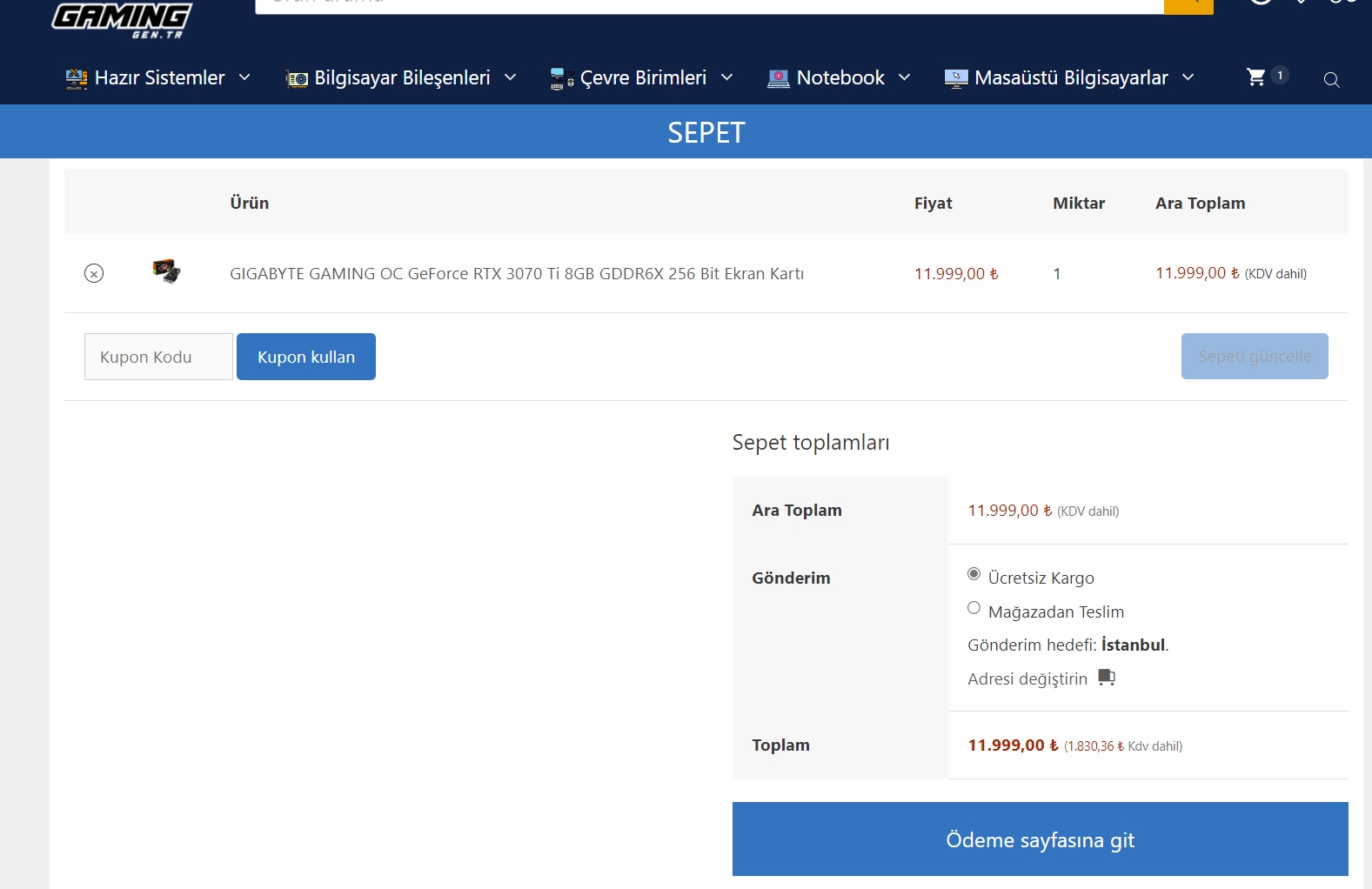Click the 1.830,36 ₺ Kdv dahil note
The width and height of the screenshot is (1372, 889).
[1123, 746]
